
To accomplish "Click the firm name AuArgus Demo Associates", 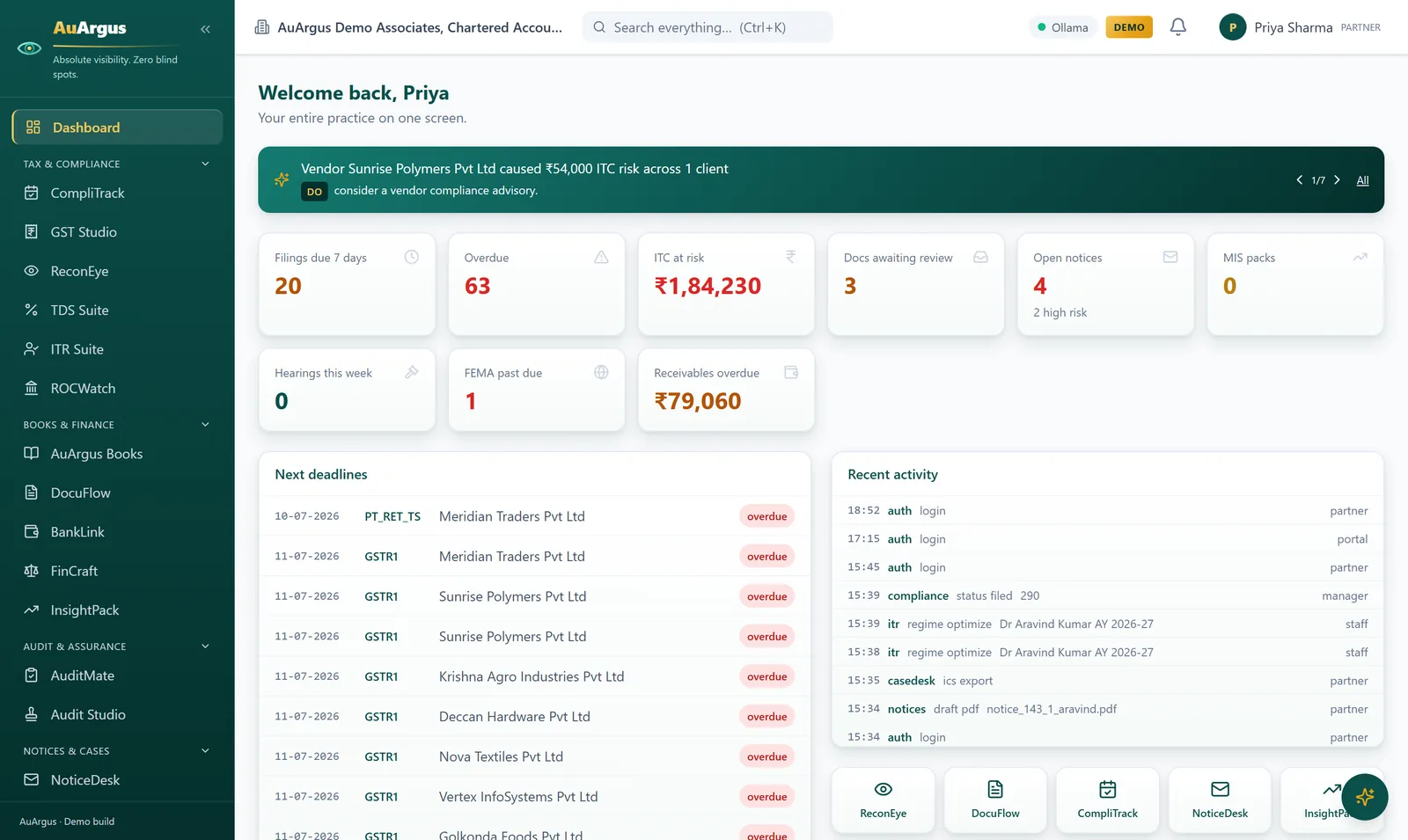I will (420, 27).
